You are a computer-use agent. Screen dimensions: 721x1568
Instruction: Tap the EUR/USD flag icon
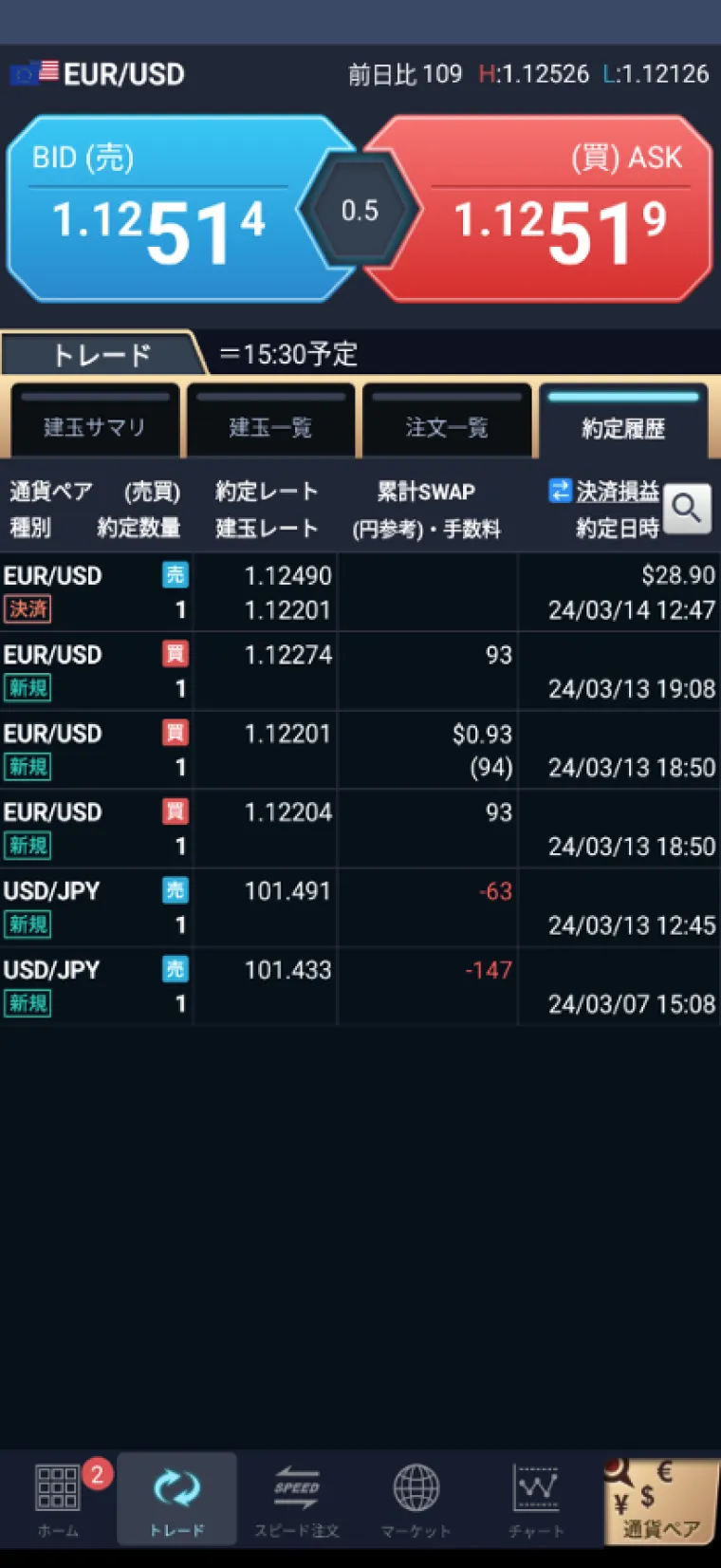point(34,73)
